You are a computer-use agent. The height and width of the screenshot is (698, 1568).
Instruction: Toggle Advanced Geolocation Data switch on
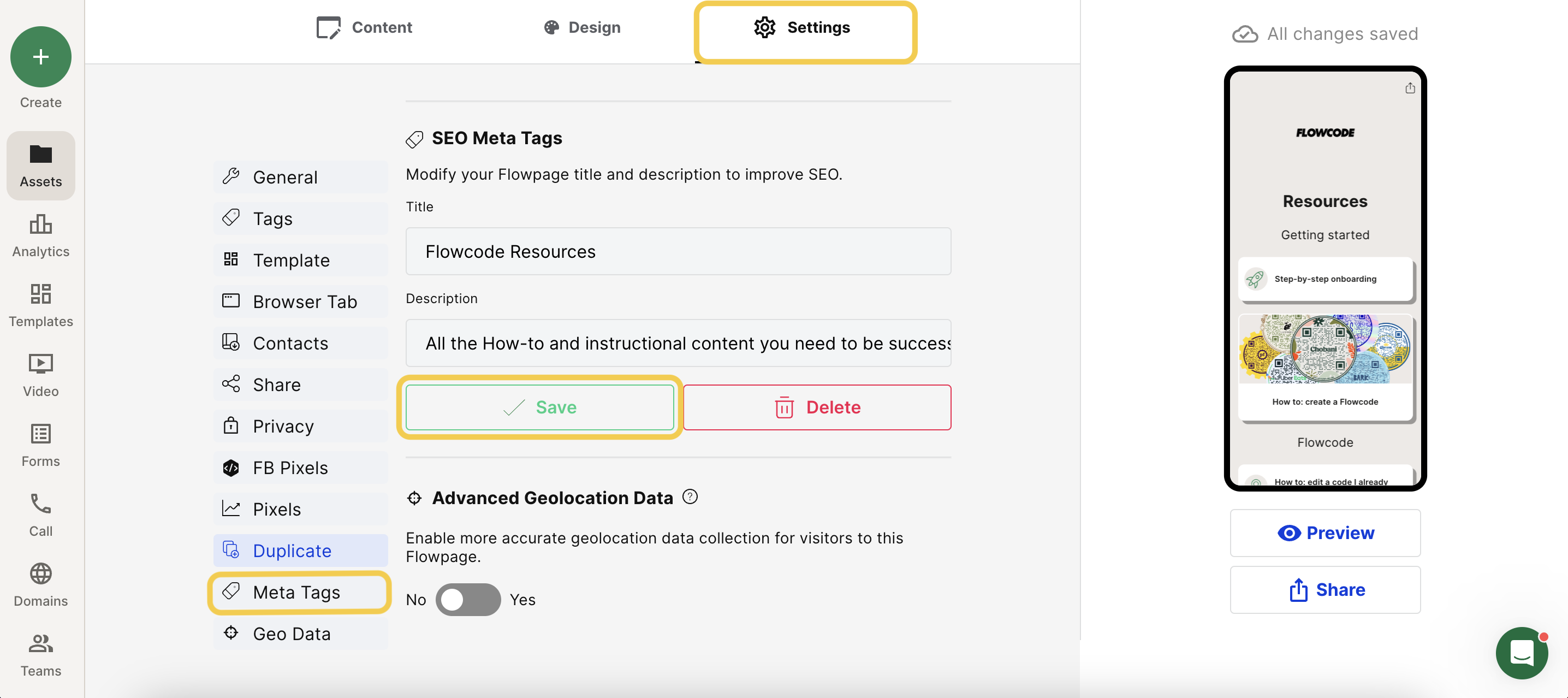[x=468, y=599]
